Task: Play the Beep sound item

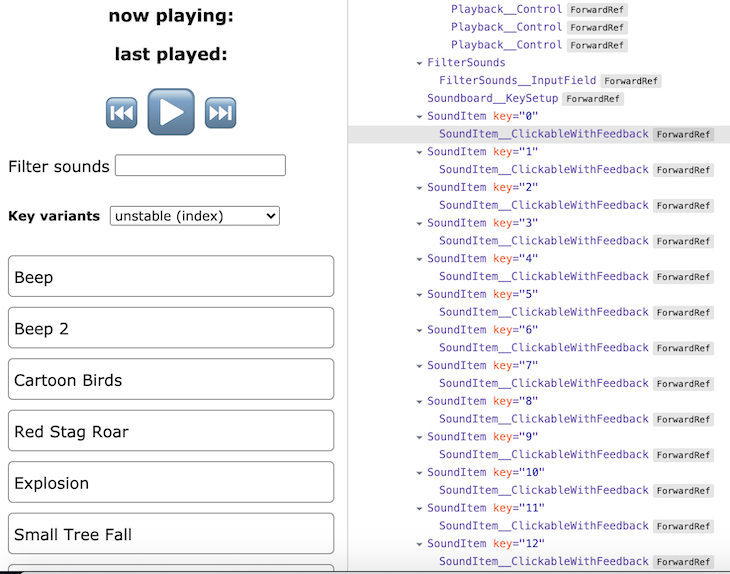Action: (x=171, y=277)
